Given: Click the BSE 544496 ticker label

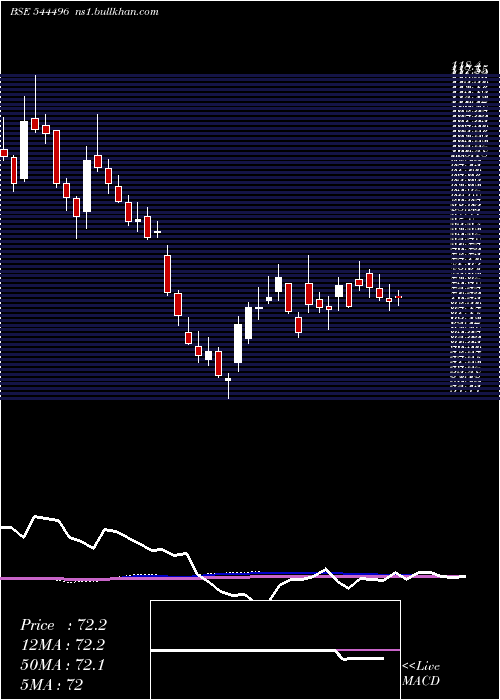Looking at the screenshot, I should click(x=39, y=12).
